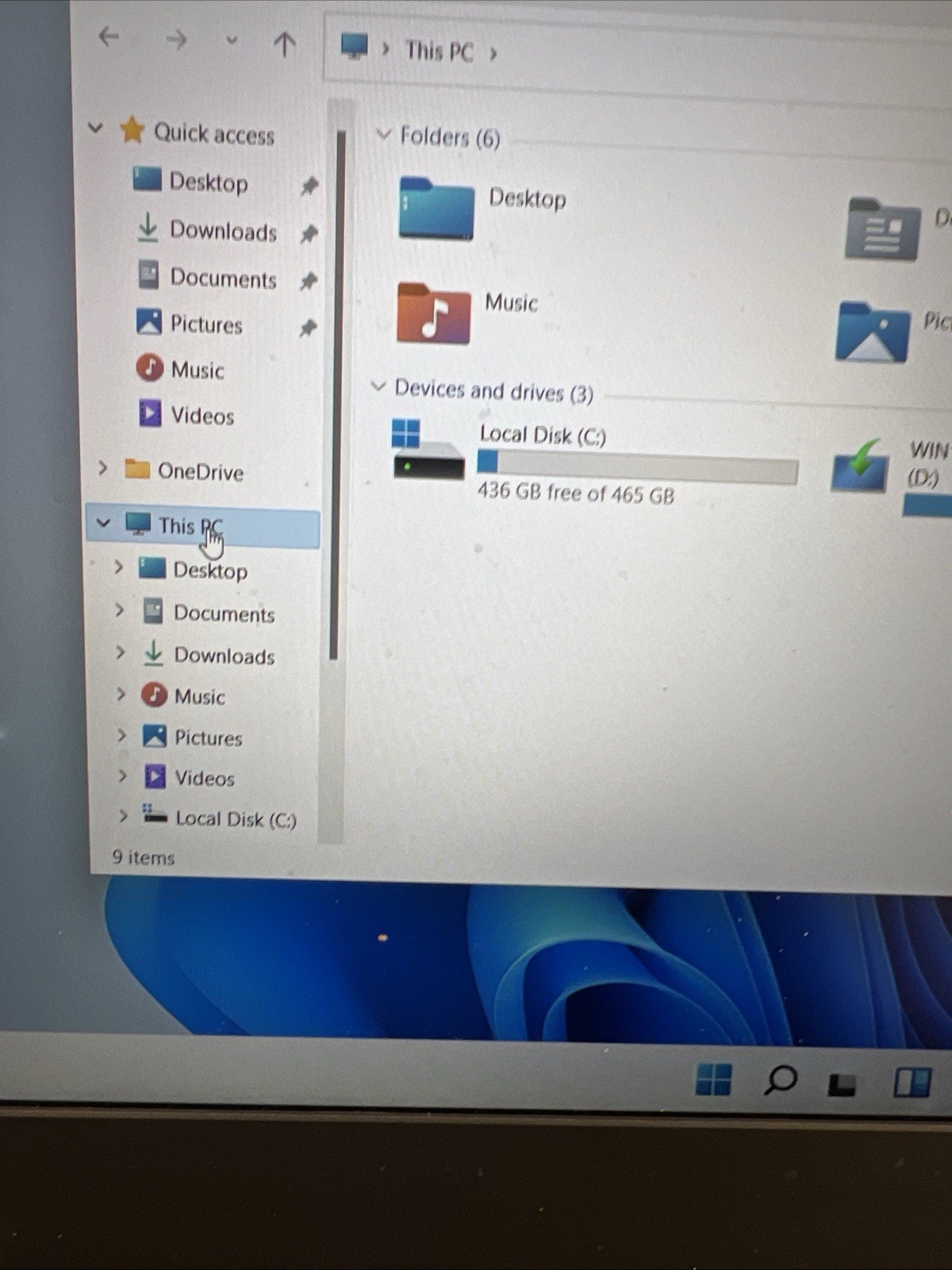This screenshot has height=1270, width=952.
Task: Select Music icon under This PC tree
Action: (x=154, y=695)
